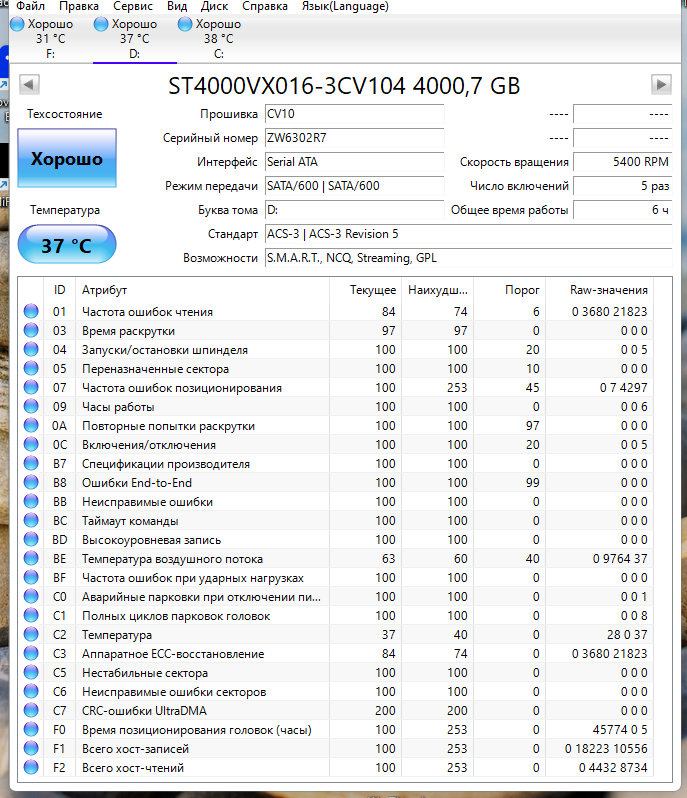
Task: Click status orb of attribute BB
Action: pos(31,501)
